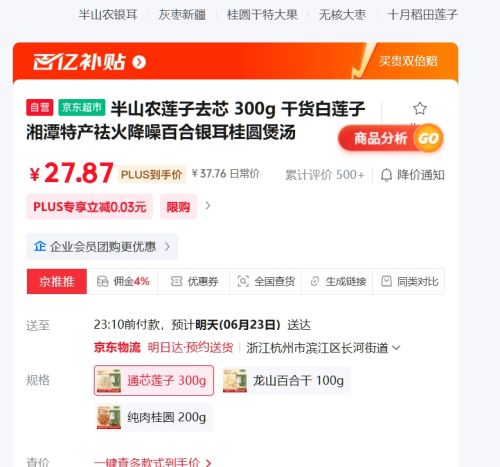The height and width of the screenshot is (467, 500).
Task: Expand the 长河街道 delivery address dropdown
Action: (x=396, y=348)
